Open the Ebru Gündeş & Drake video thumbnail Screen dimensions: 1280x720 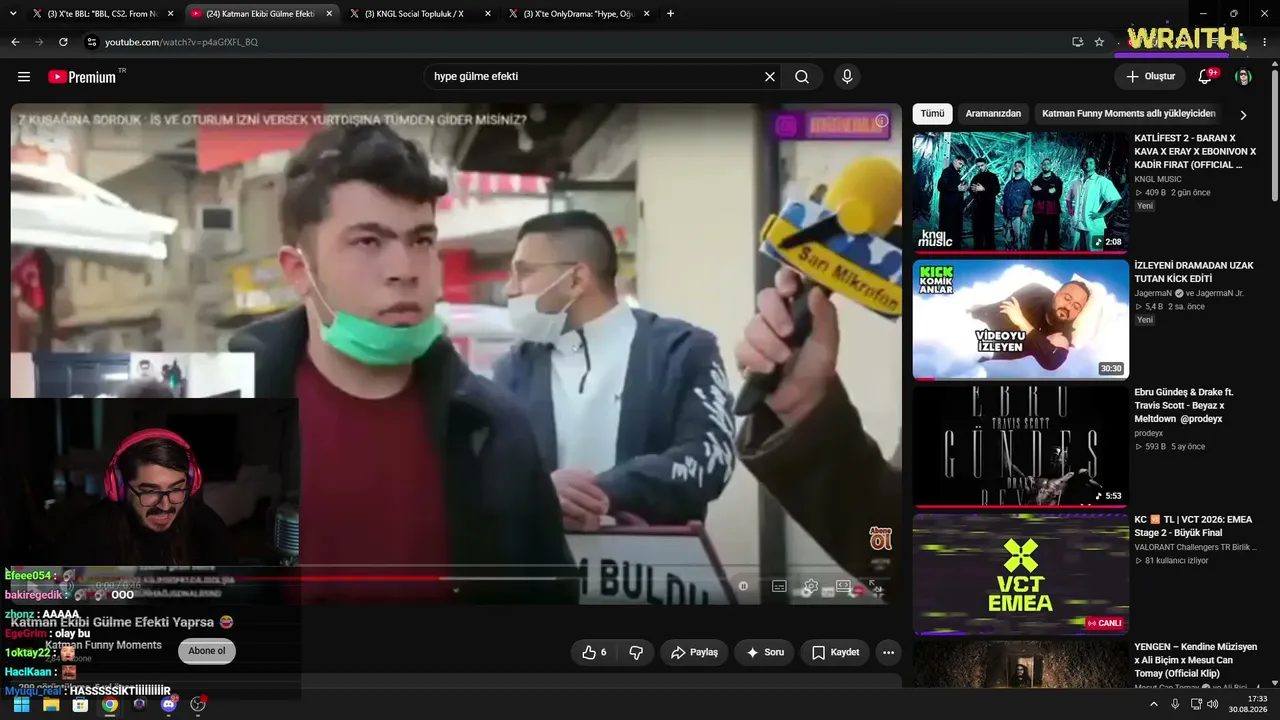tap(1021, 446)
